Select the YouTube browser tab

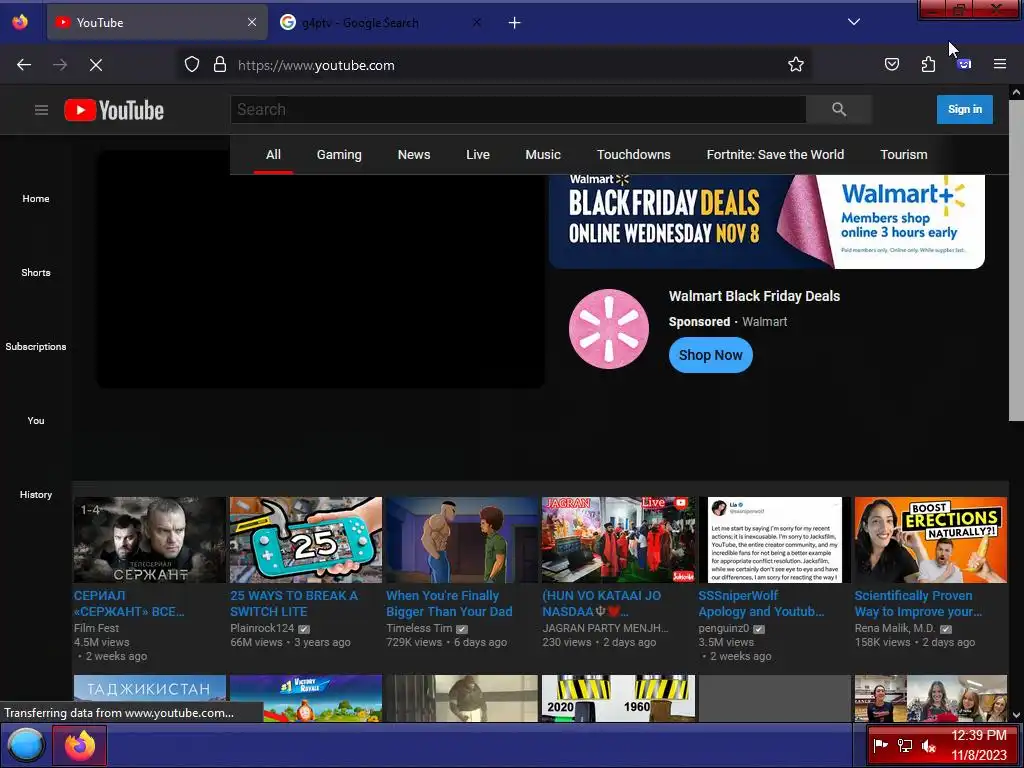pyautogui.click(x=157, y=23)
